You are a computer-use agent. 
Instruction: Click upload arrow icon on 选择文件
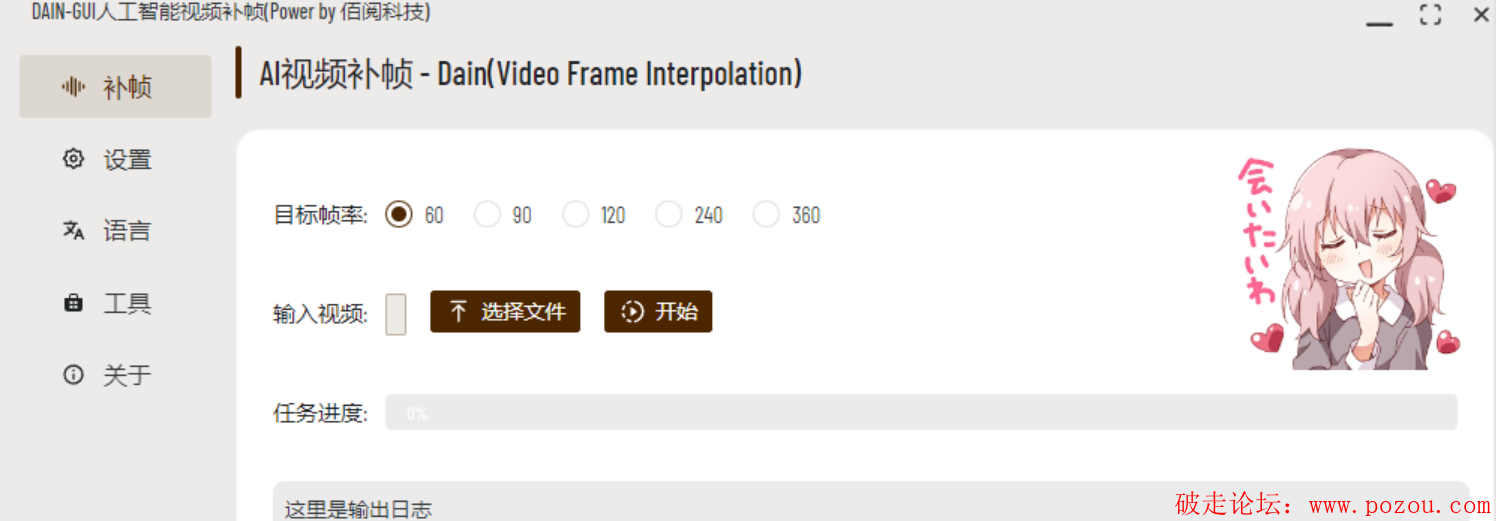click(x=458, y=311)
